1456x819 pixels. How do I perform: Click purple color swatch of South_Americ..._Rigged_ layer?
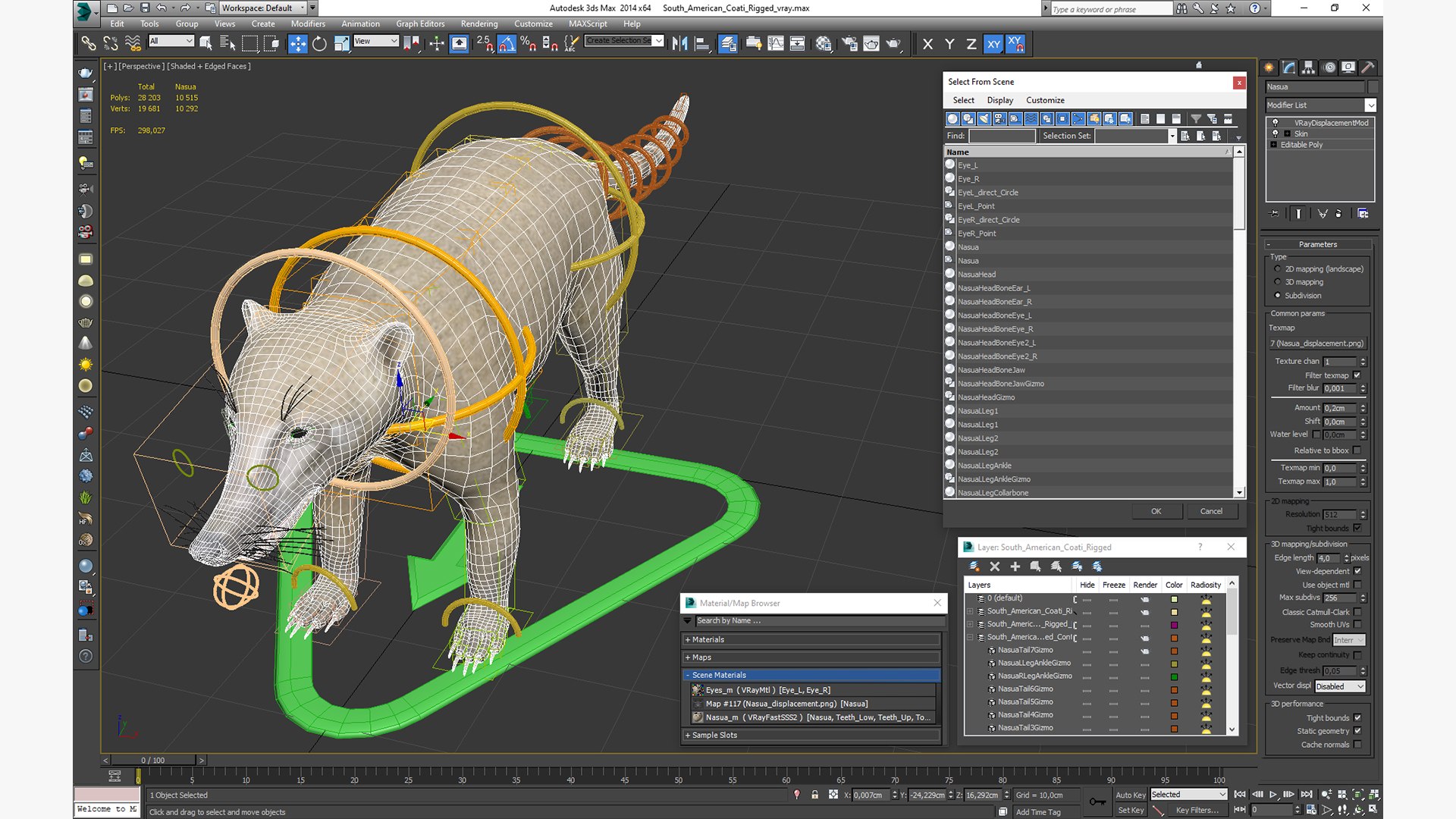tap(1174, 624)
